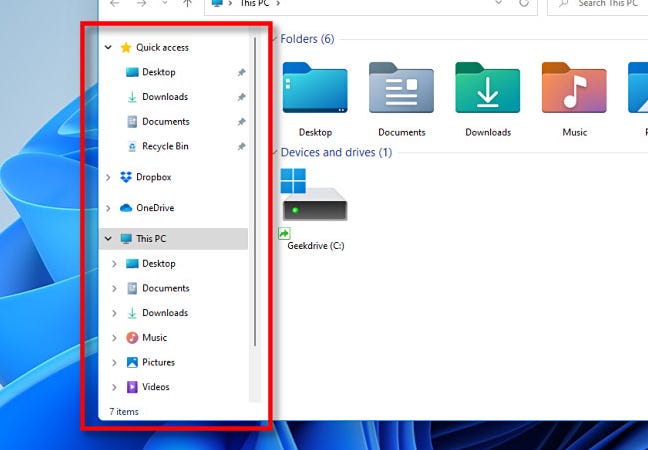Screen dimensions: 648x450
Task: Collapse the Quick access section
Action: click(109, 47)
